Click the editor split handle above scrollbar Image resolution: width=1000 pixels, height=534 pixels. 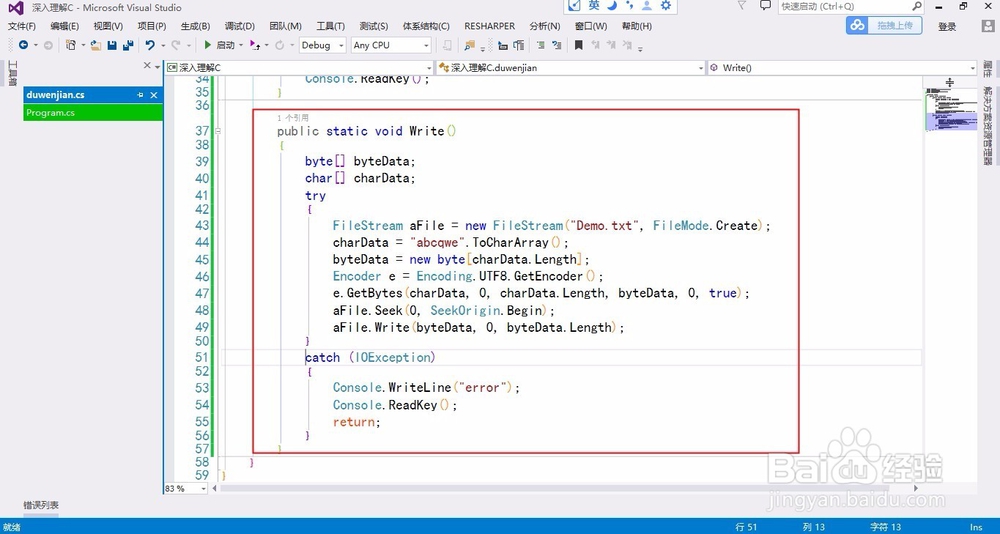pos(950,82)
